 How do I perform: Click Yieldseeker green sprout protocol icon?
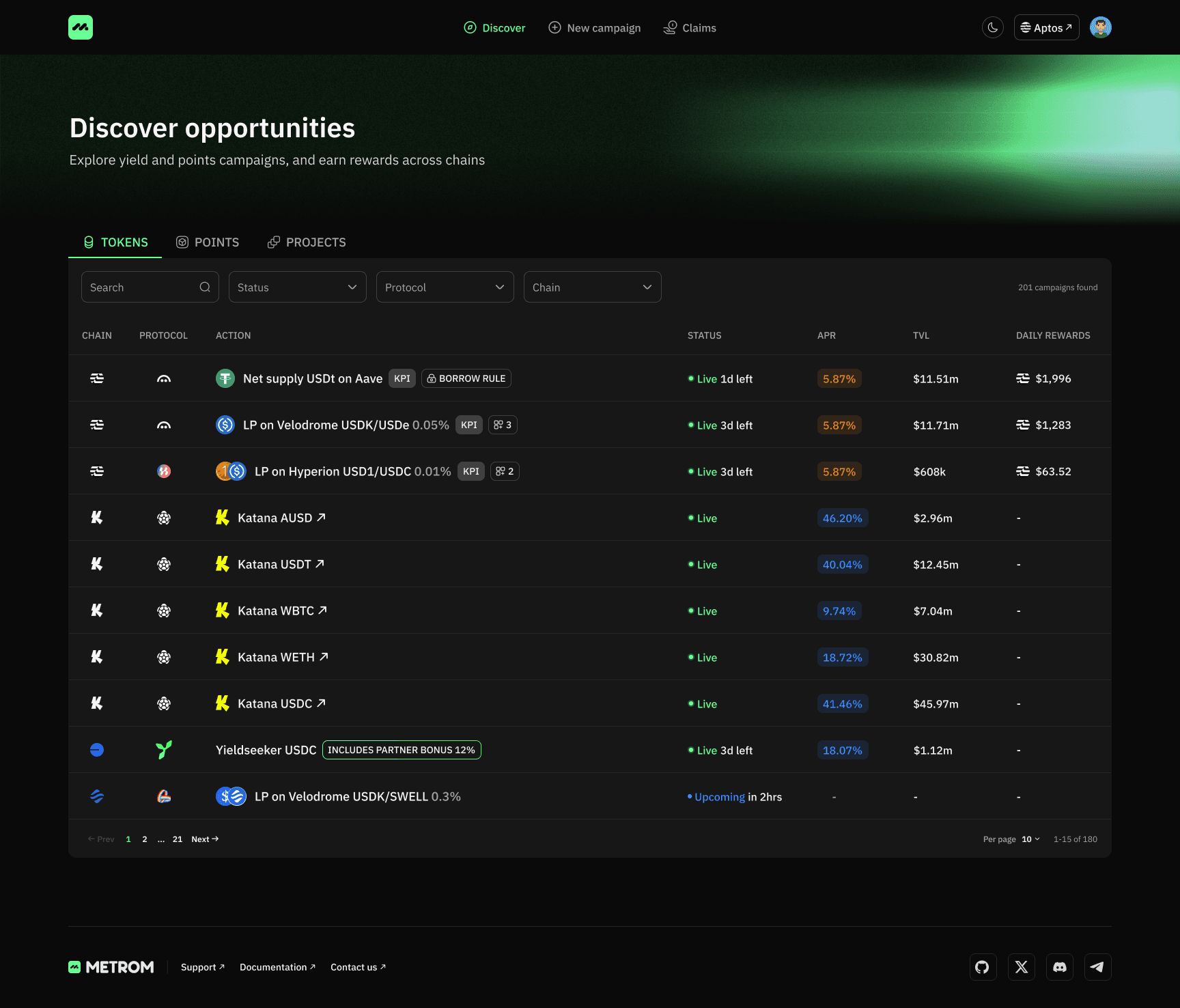pos(164,750)
